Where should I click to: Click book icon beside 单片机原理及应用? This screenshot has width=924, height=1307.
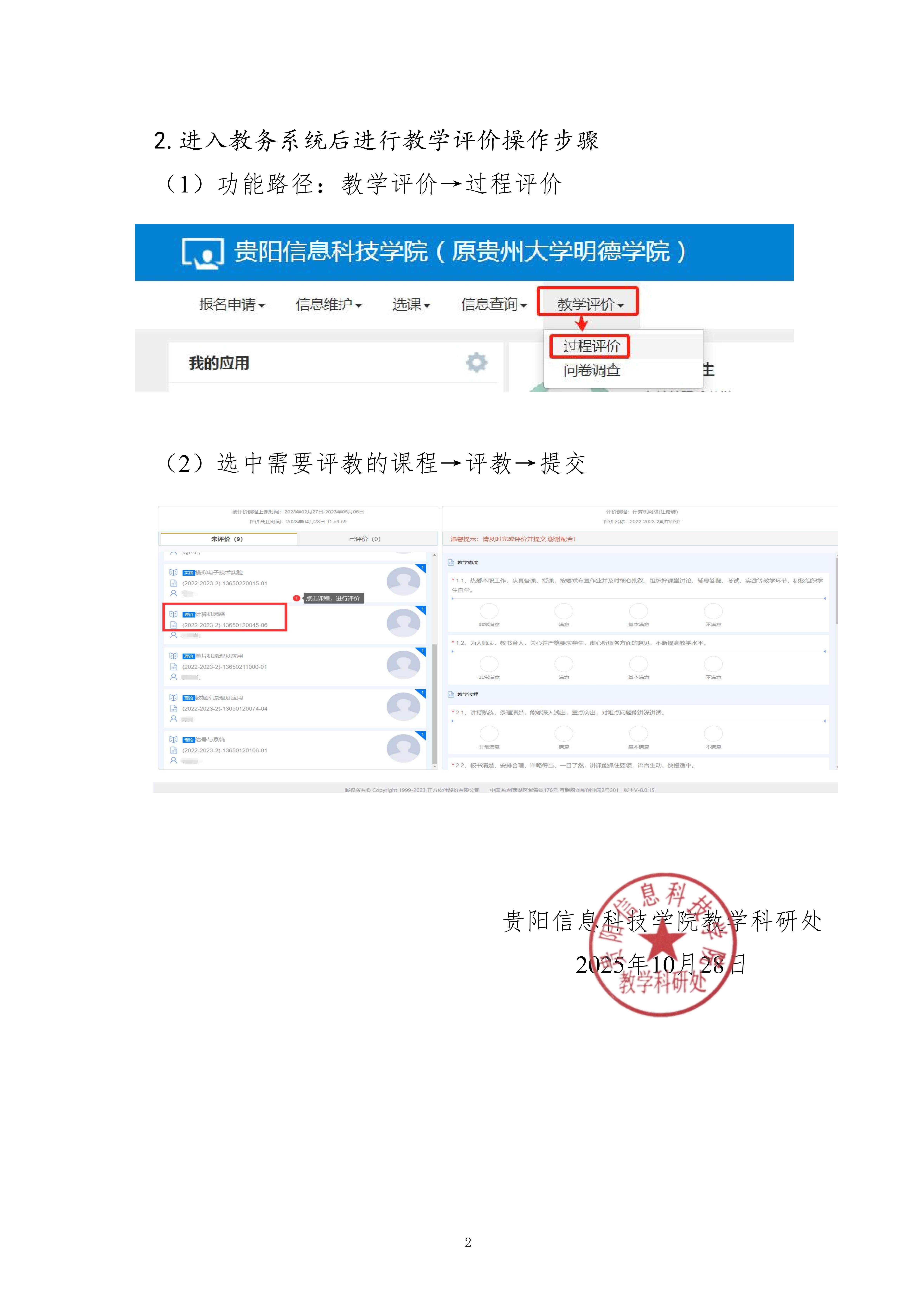click(x=174, y=656)
